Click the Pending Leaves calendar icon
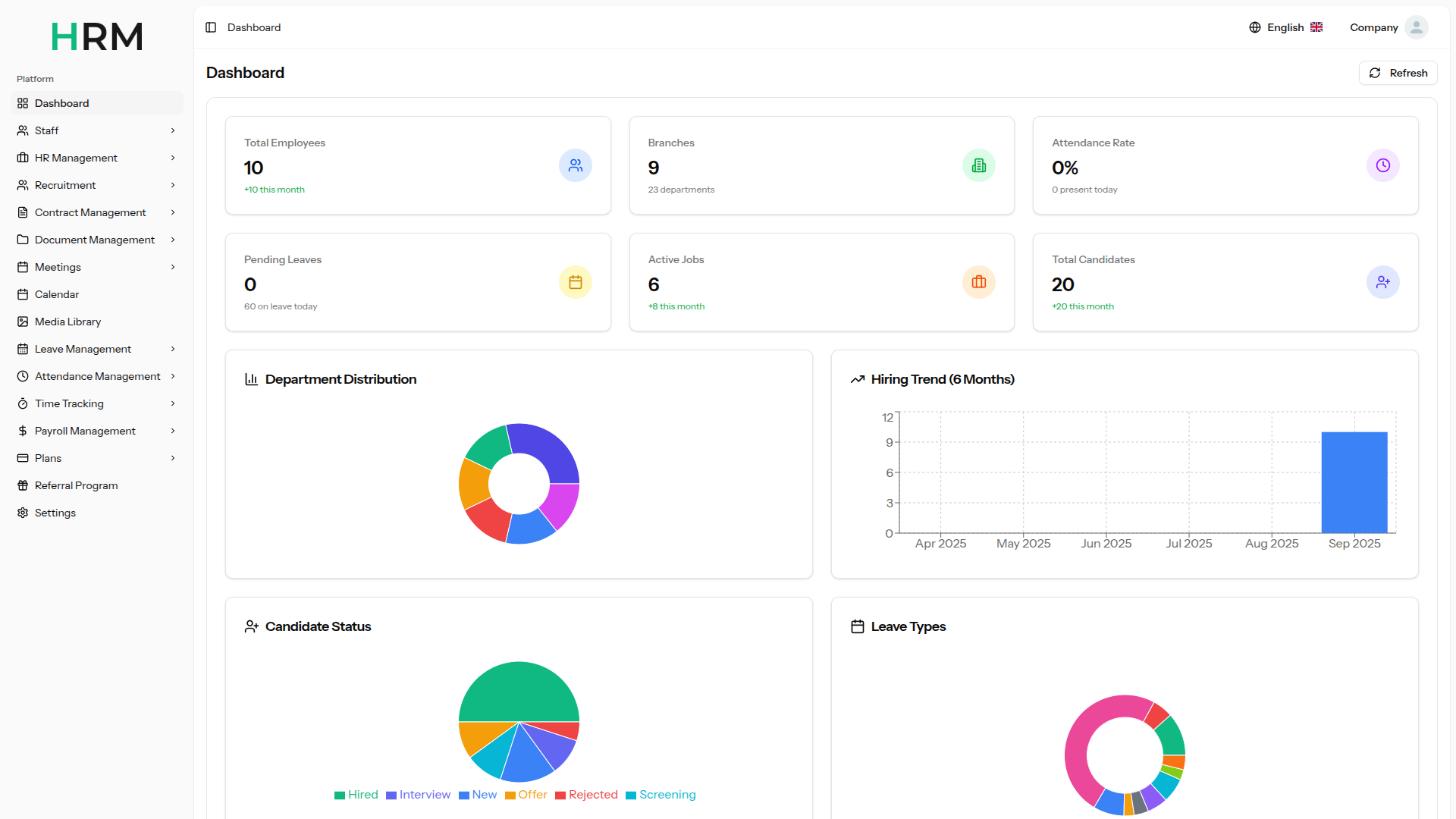The width and height of the screenshot is (1456, 819). [x=576, y=282]
